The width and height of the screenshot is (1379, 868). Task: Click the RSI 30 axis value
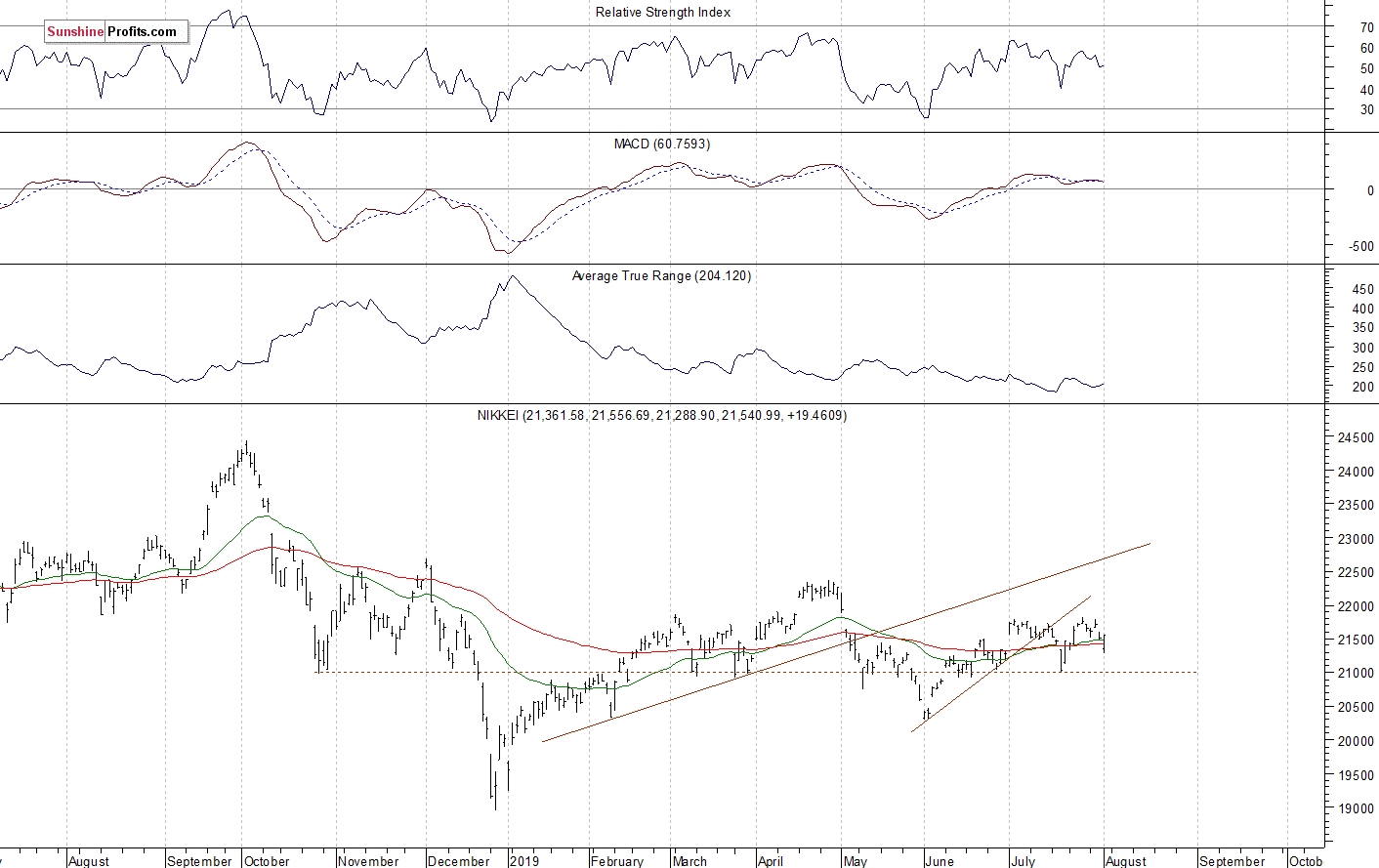coord(1367,109)
